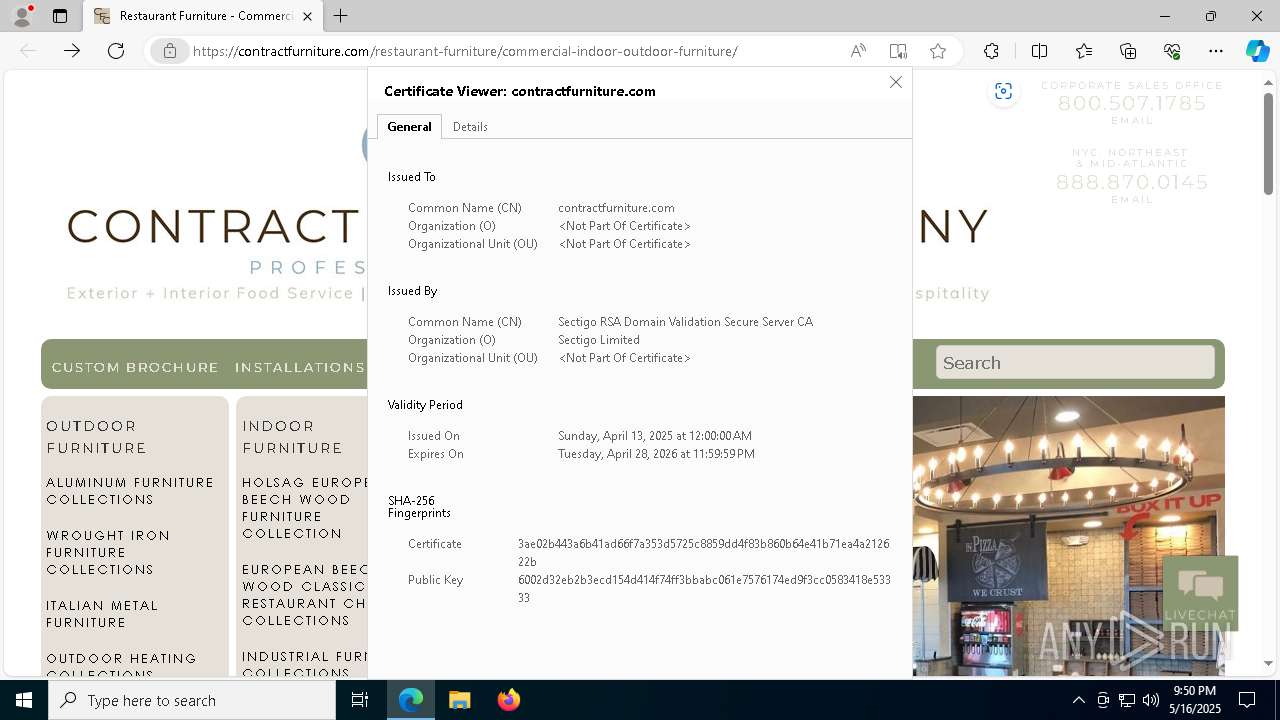Image resolution: width=1280 pixels, height=720 pixels.
Task: Select Sectigo RSA Domain Validation issuer text
Action: 685,322
